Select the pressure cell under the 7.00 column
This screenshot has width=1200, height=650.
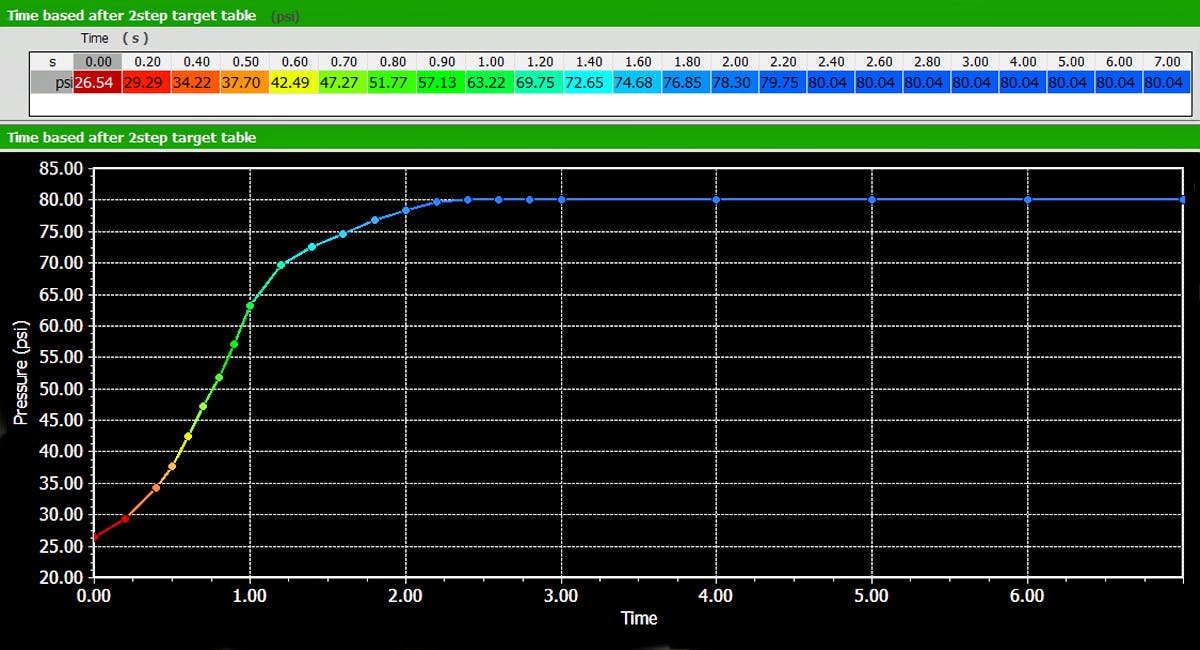point(1167,83)
